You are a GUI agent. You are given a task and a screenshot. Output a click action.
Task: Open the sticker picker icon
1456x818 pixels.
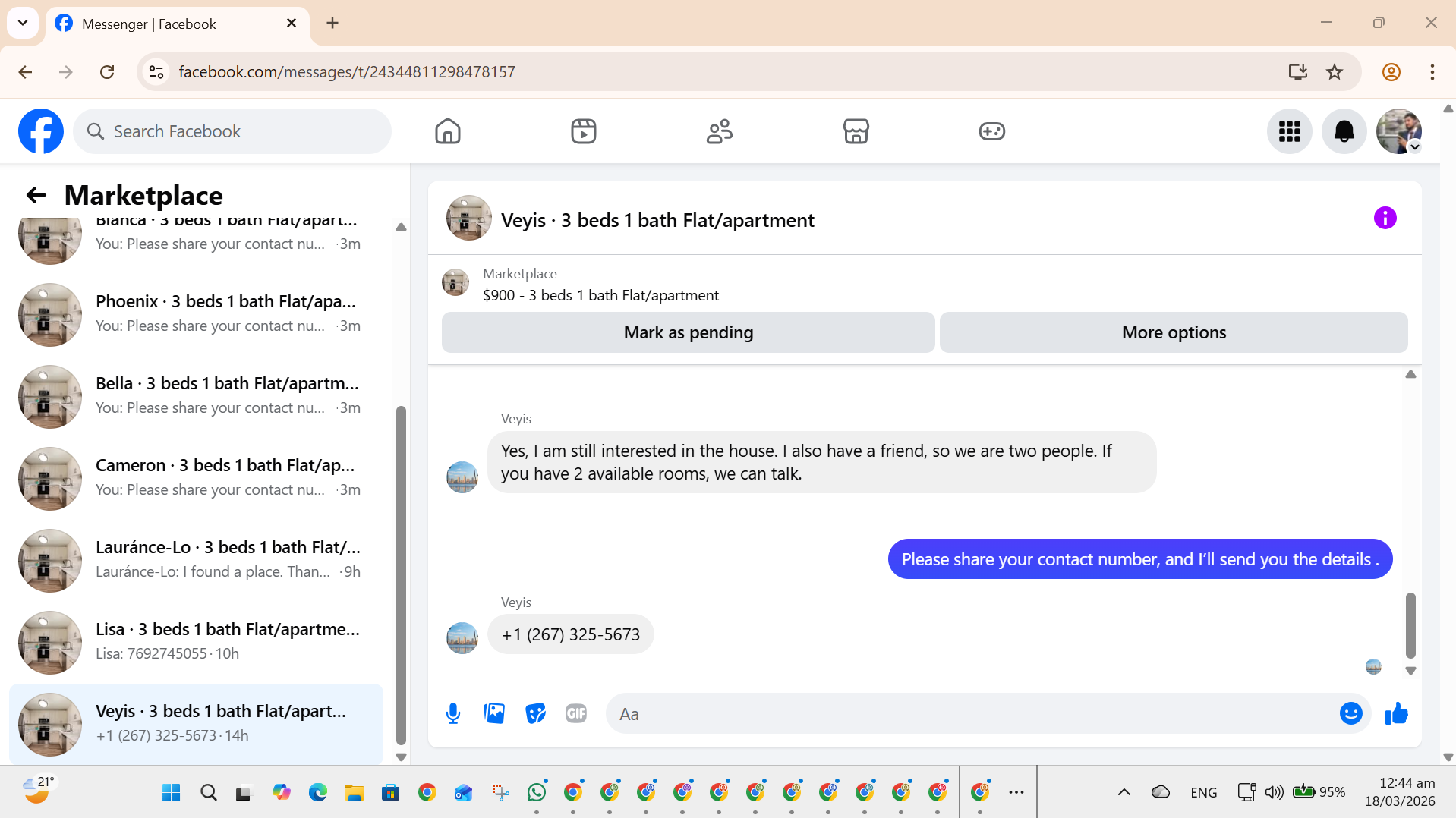coord(535,713)
